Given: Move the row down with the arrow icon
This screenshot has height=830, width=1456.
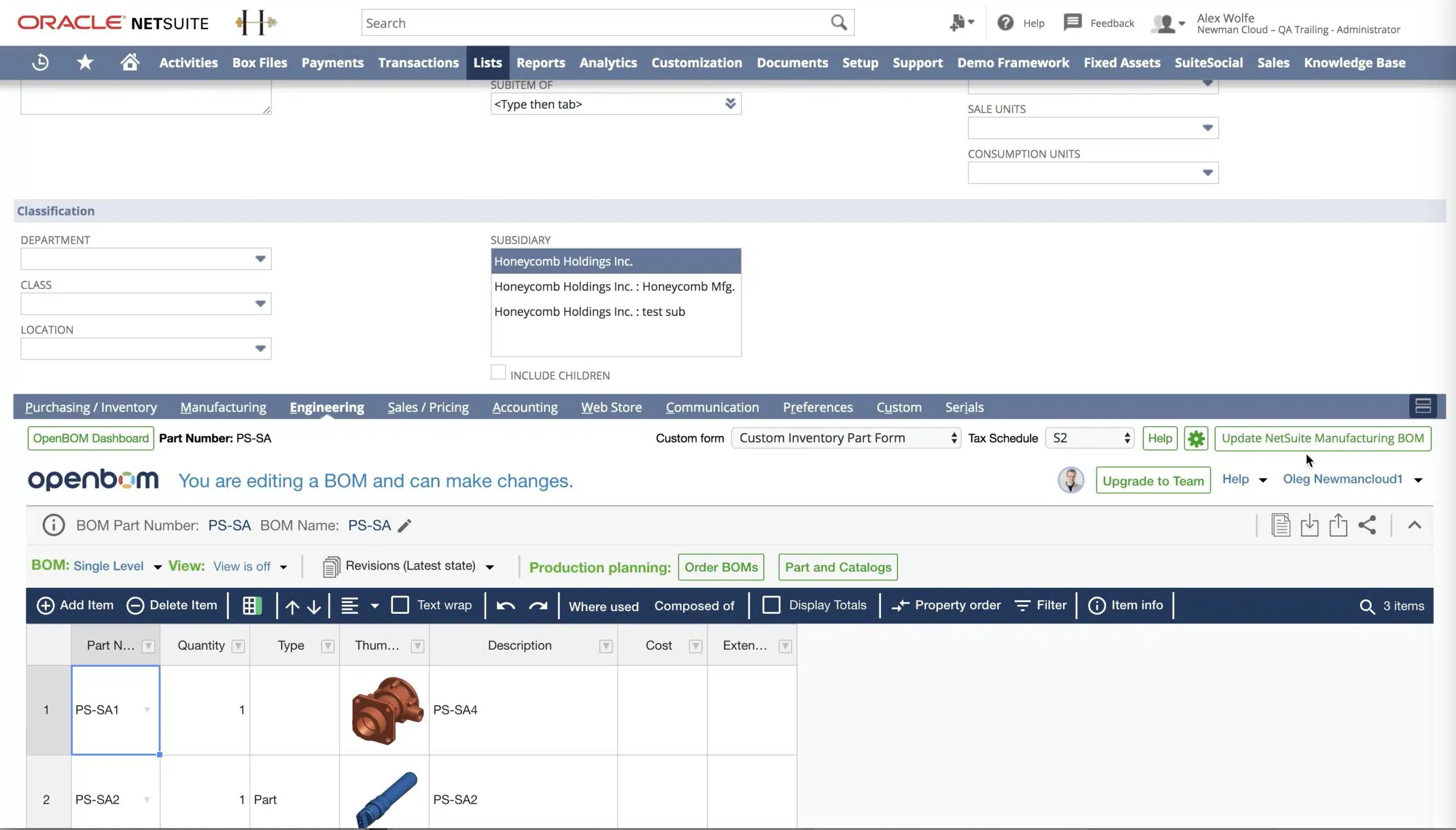Looking at the screenshot, I should pos(314,606).
